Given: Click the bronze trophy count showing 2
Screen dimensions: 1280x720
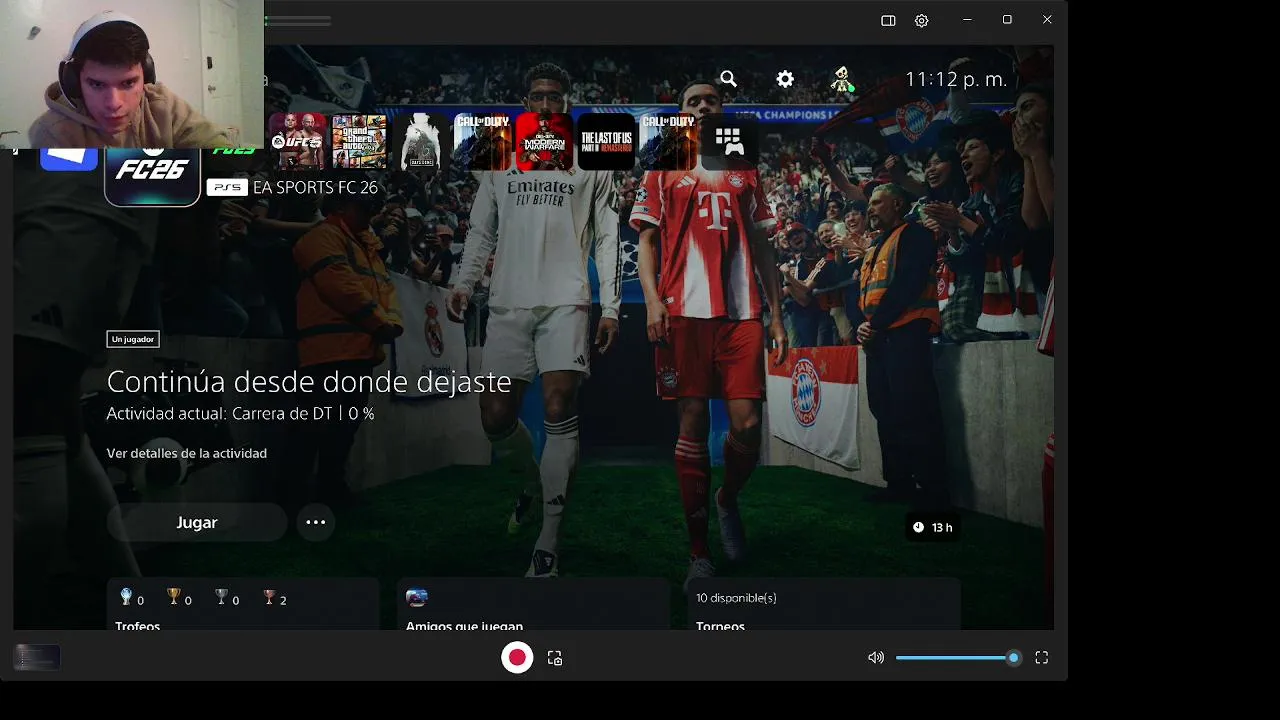Looking at the screenshot, I should [x=275, y=598].
